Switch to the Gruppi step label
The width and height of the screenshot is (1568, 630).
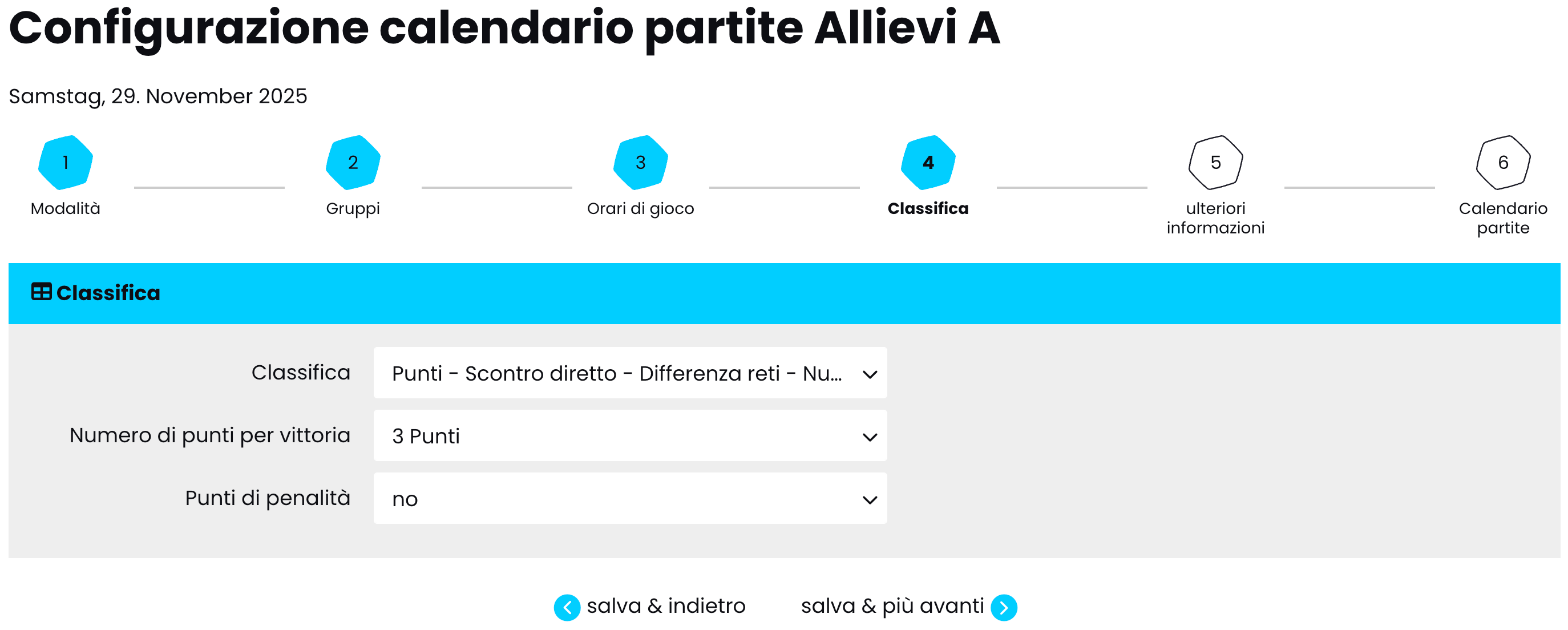coord(353,209)
